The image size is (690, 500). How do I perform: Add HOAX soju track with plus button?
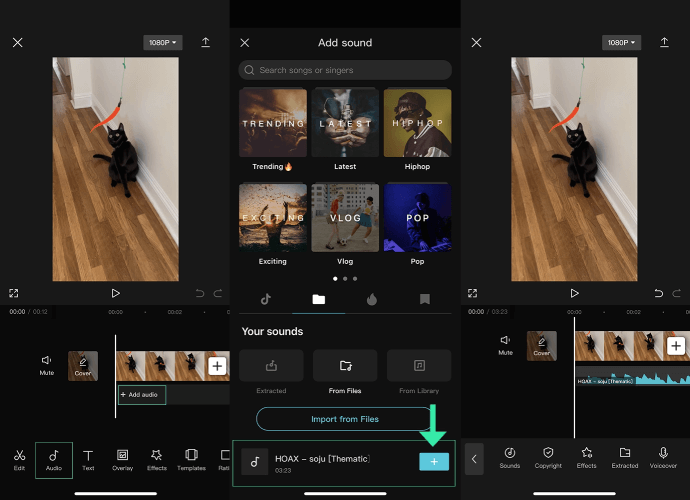[434, 461]
